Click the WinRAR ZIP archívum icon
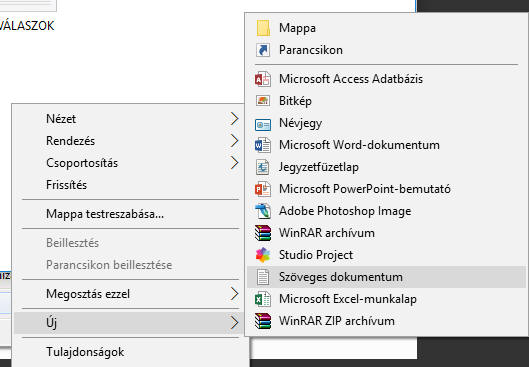 click(263, 321)
